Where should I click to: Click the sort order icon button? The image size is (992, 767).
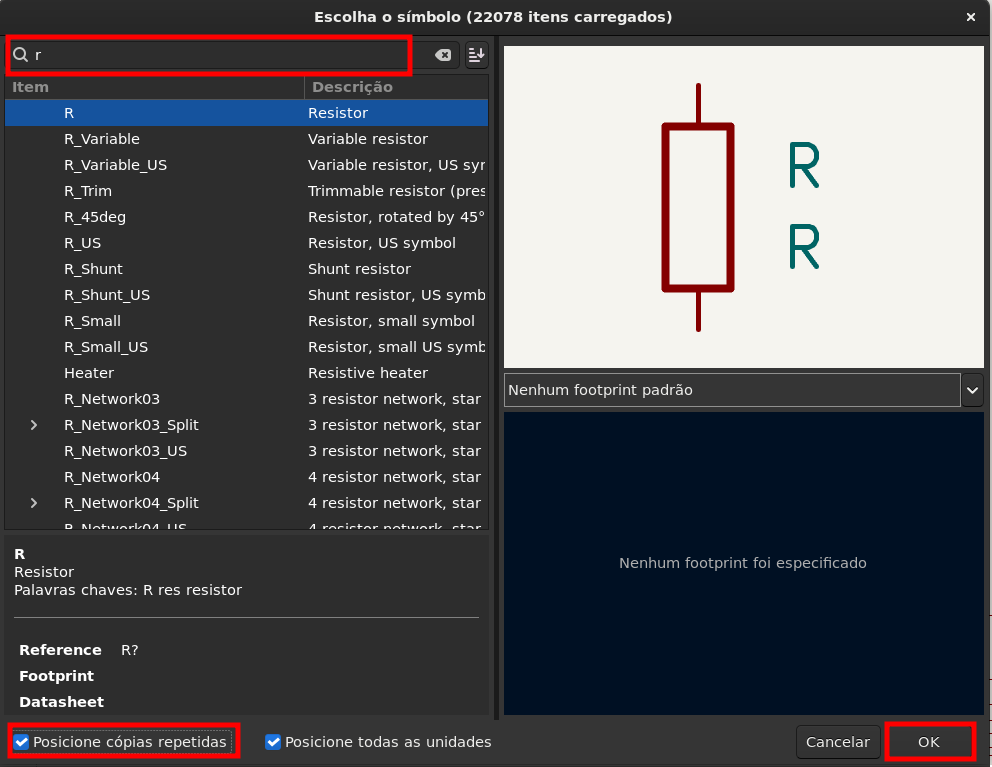point(476,55)
